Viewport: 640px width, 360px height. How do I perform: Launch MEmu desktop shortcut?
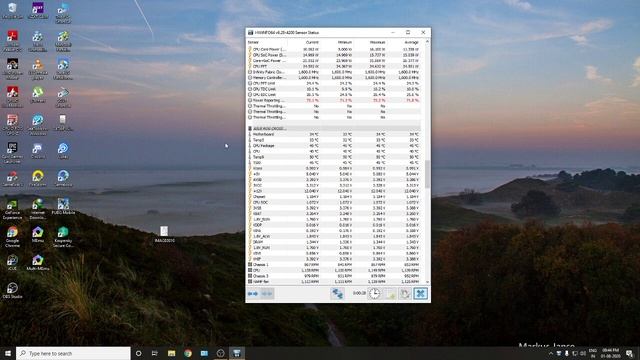pyautogui.click(x=38, y=235)
